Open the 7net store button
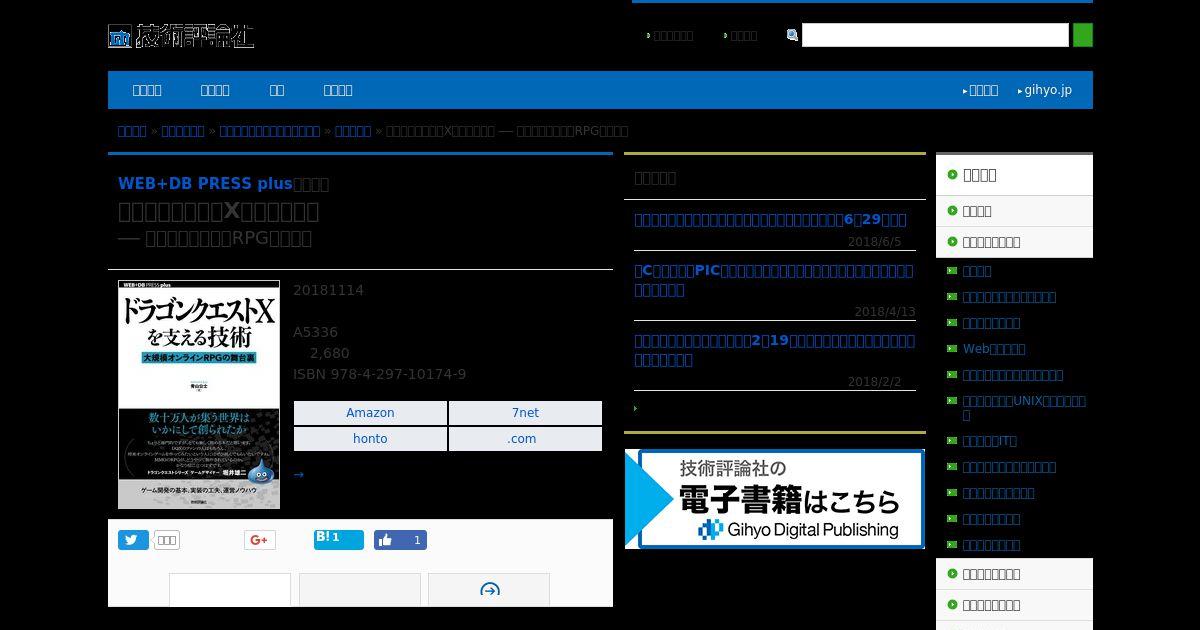The height and width of the screenshot is (630, 1200). pos(525,413)
